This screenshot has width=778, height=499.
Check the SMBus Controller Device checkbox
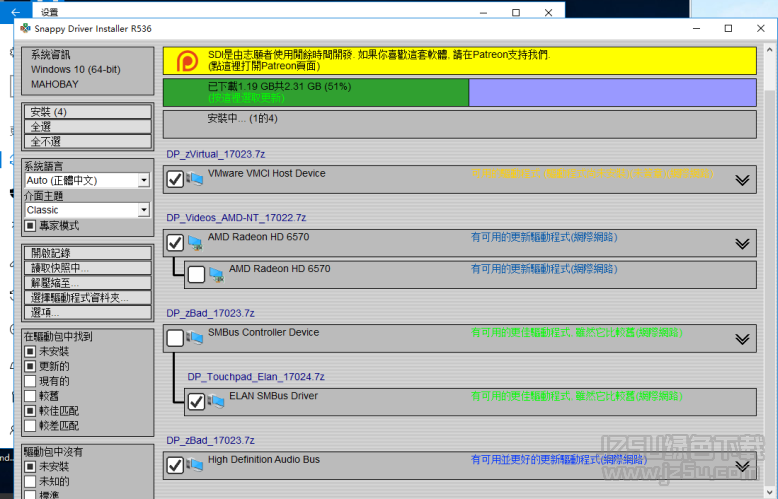175,338
